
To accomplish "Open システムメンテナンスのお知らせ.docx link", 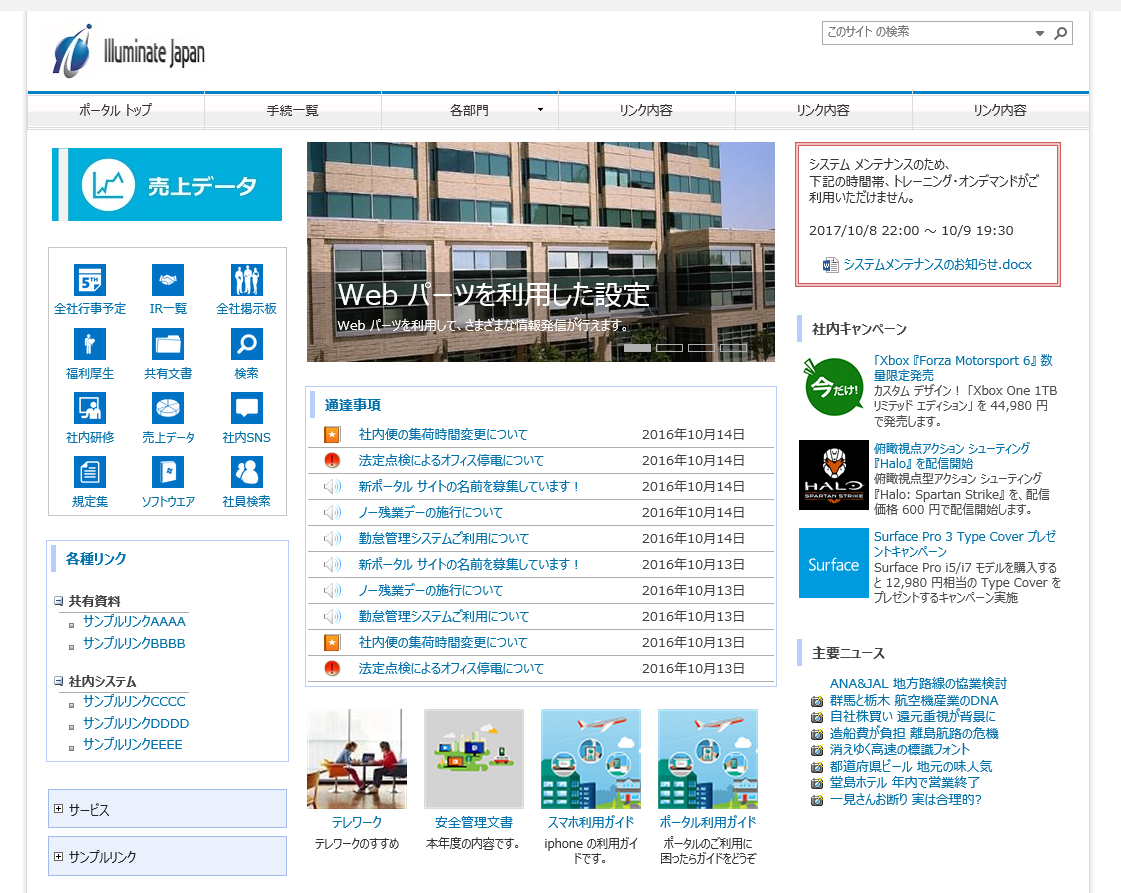I will [937, 265].
